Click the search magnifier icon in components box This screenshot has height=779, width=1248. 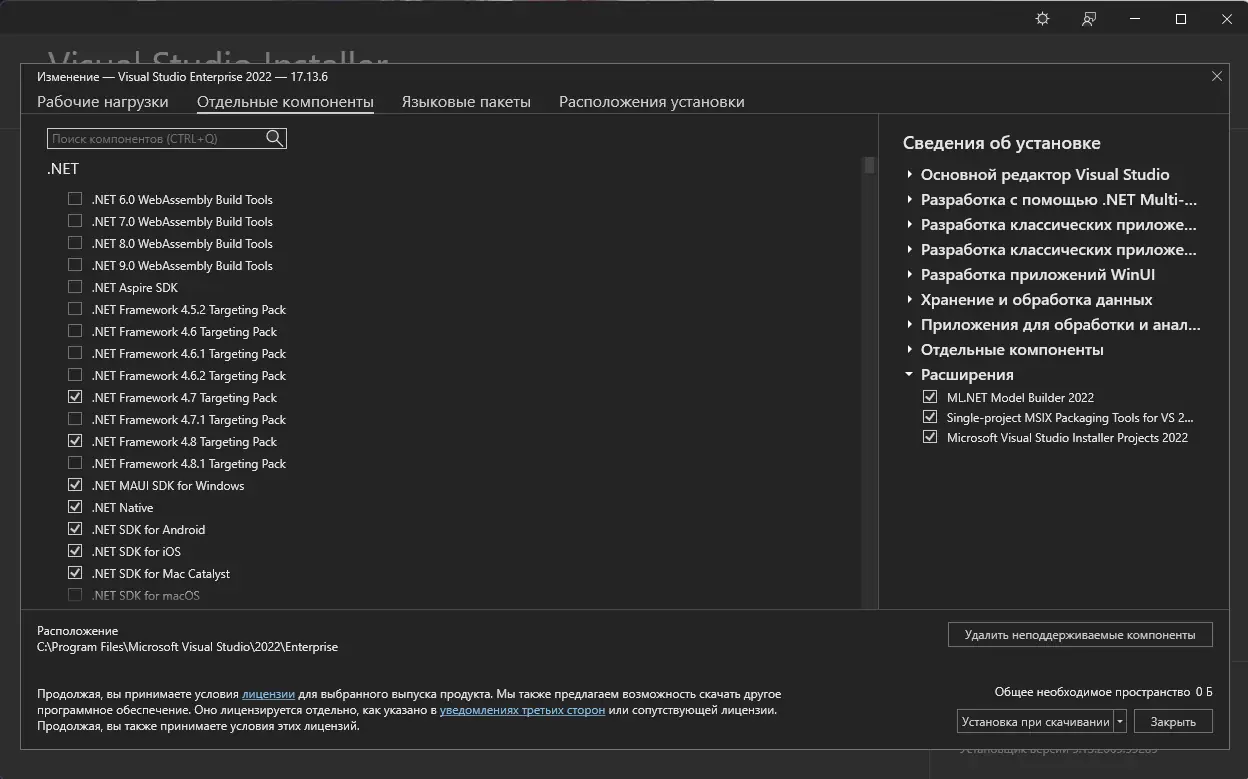(275, 139)
